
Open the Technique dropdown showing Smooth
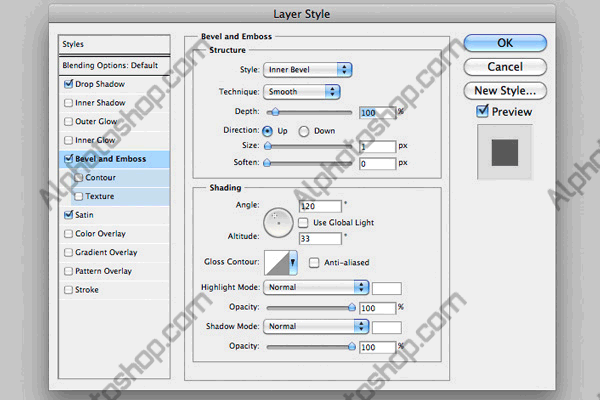[302, 92]
